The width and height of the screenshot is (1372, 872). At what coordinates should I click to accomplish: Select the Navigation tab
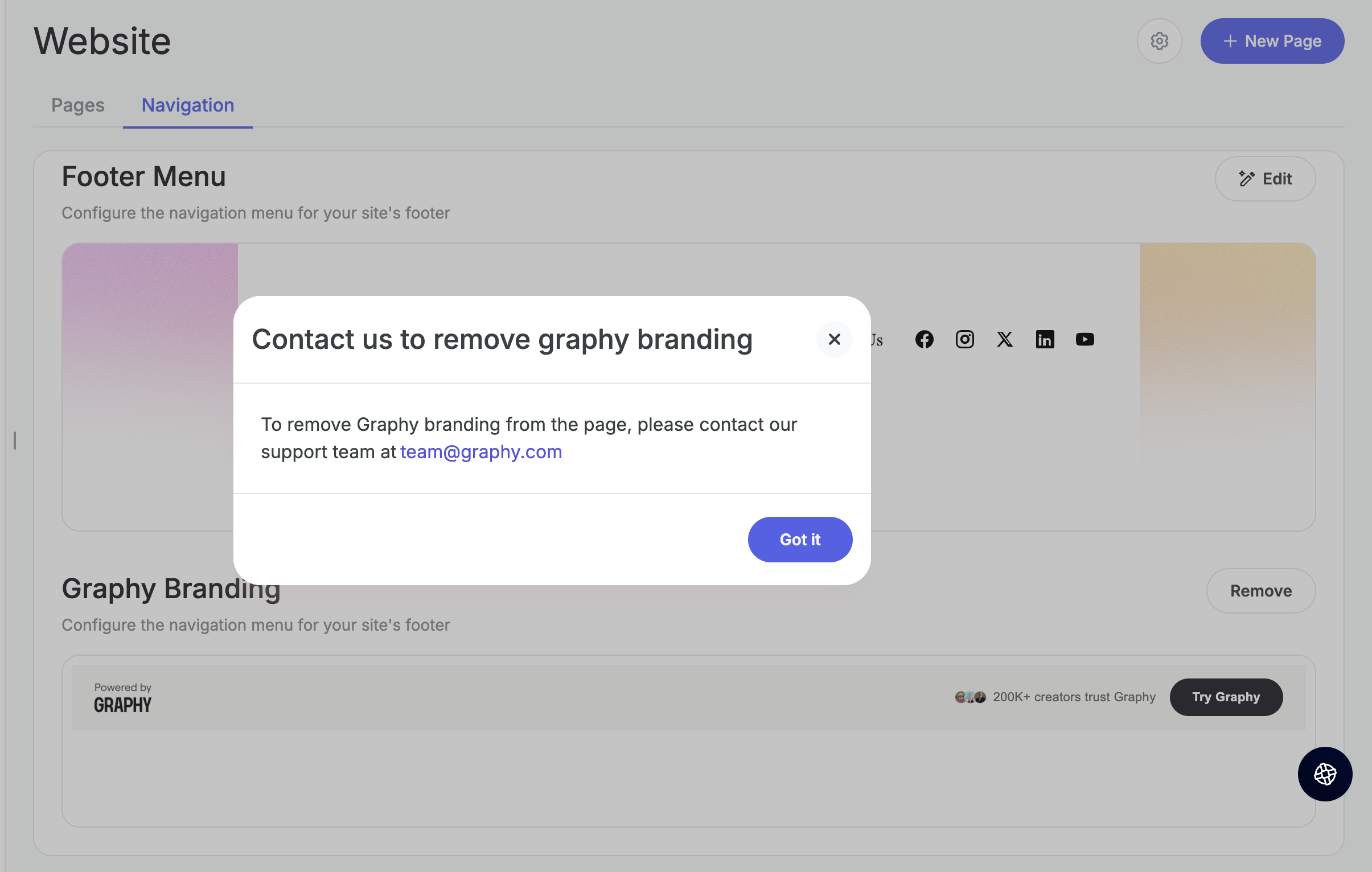187,105
